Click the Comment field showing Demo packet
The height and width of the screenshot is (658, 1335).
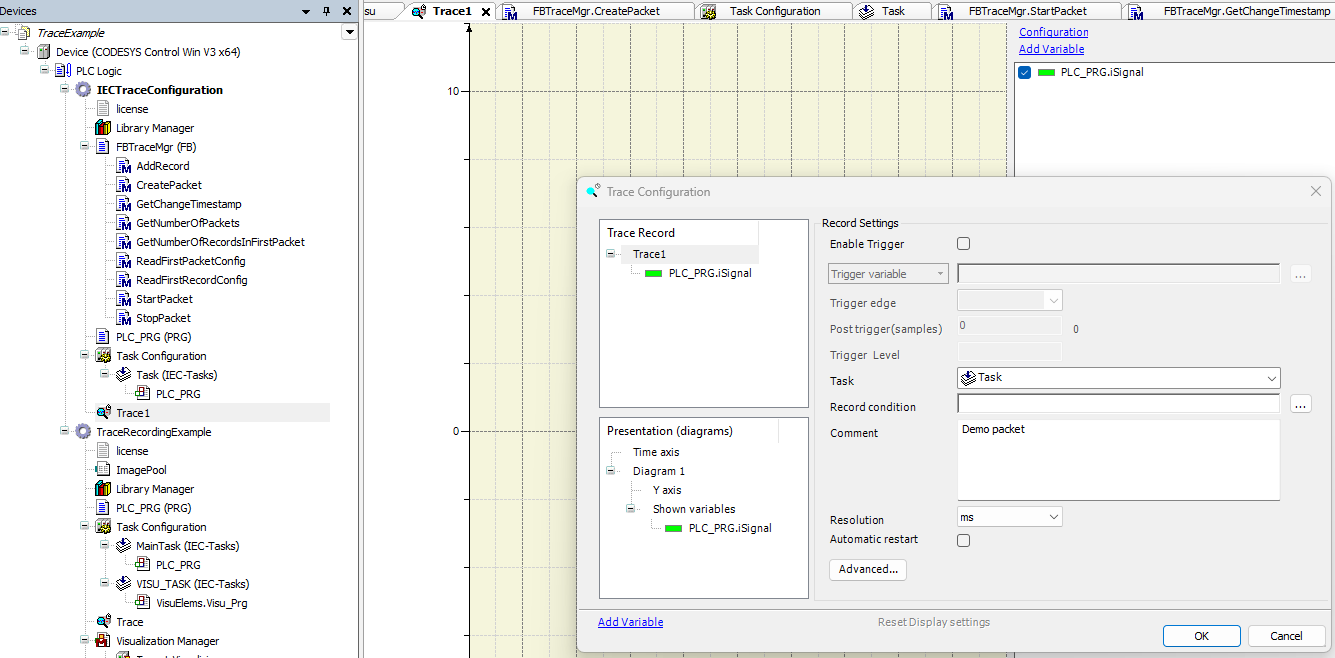tap(1117, 460)
